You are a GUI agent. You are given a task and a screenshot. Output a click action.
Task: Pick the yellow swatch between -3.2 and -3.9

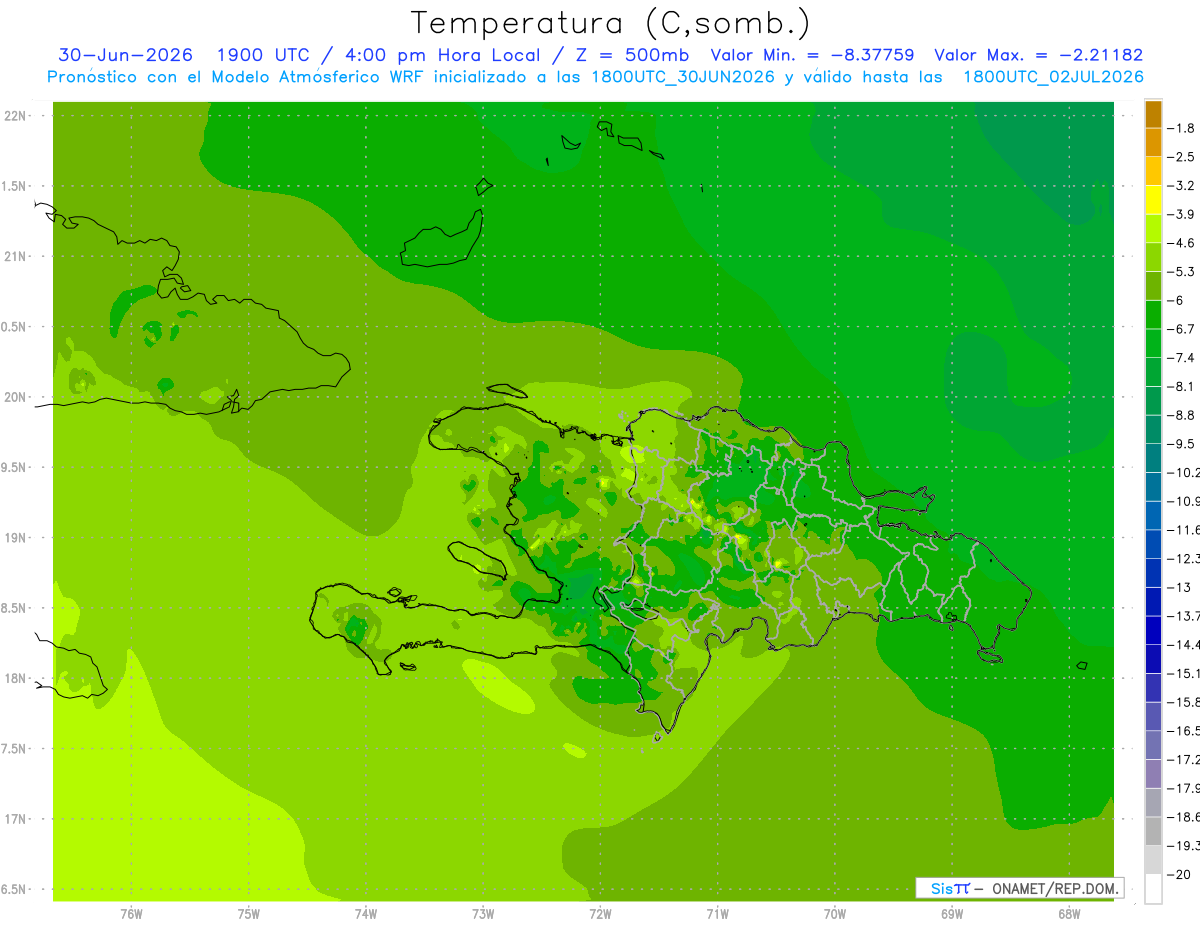1153,200
